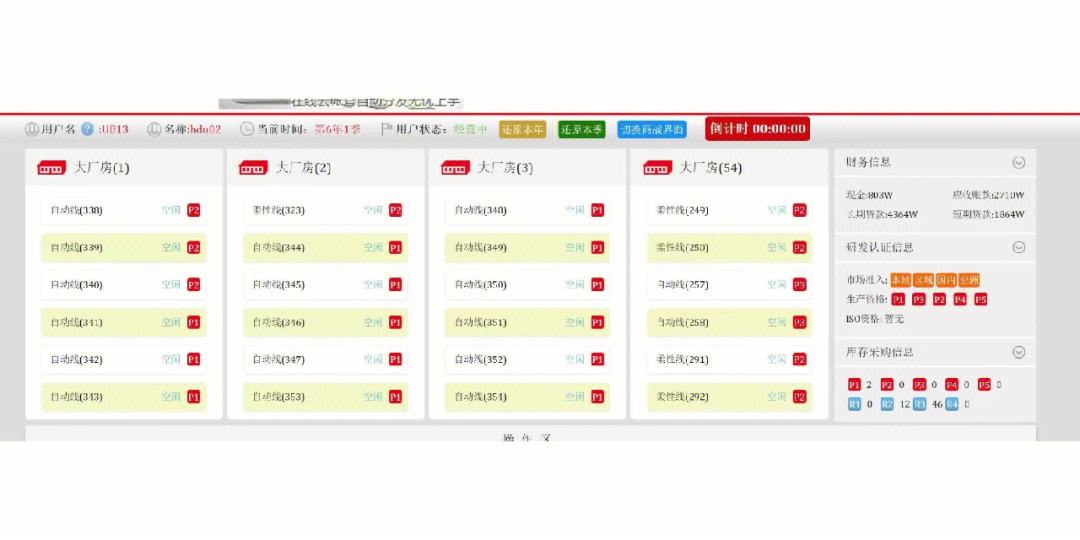Select the 亚洲 market tag
The width and height of the screenshot is (1080, 540).
pyautogui.click(x=968, y=280)
